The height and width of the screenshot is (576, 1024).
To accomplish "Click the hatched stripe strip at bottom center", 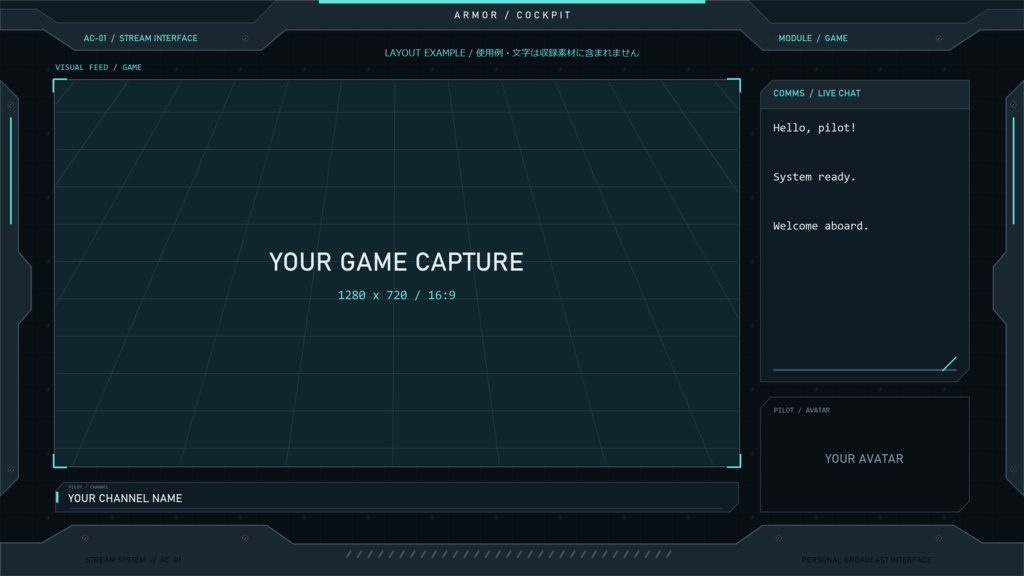I will click(x=509, y=554).
